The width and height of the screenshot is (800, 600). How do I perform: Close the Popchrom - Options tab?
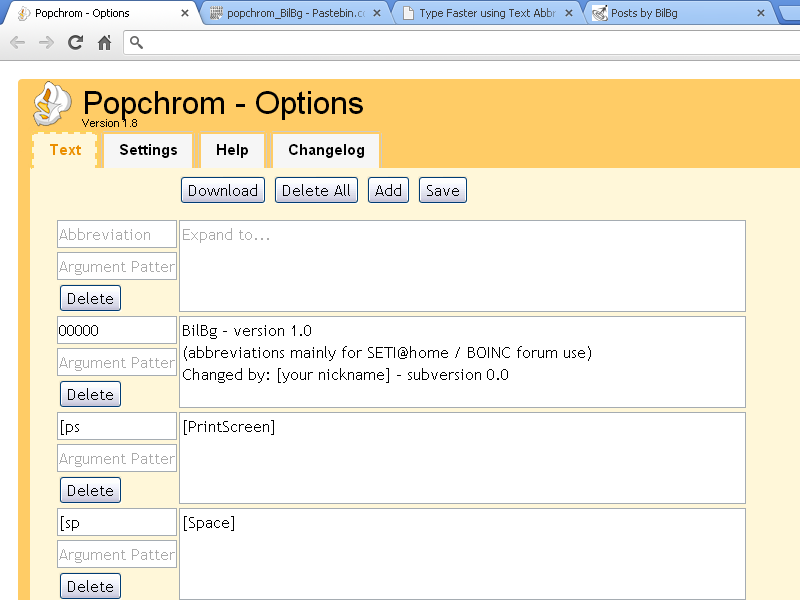pos(185,13)
